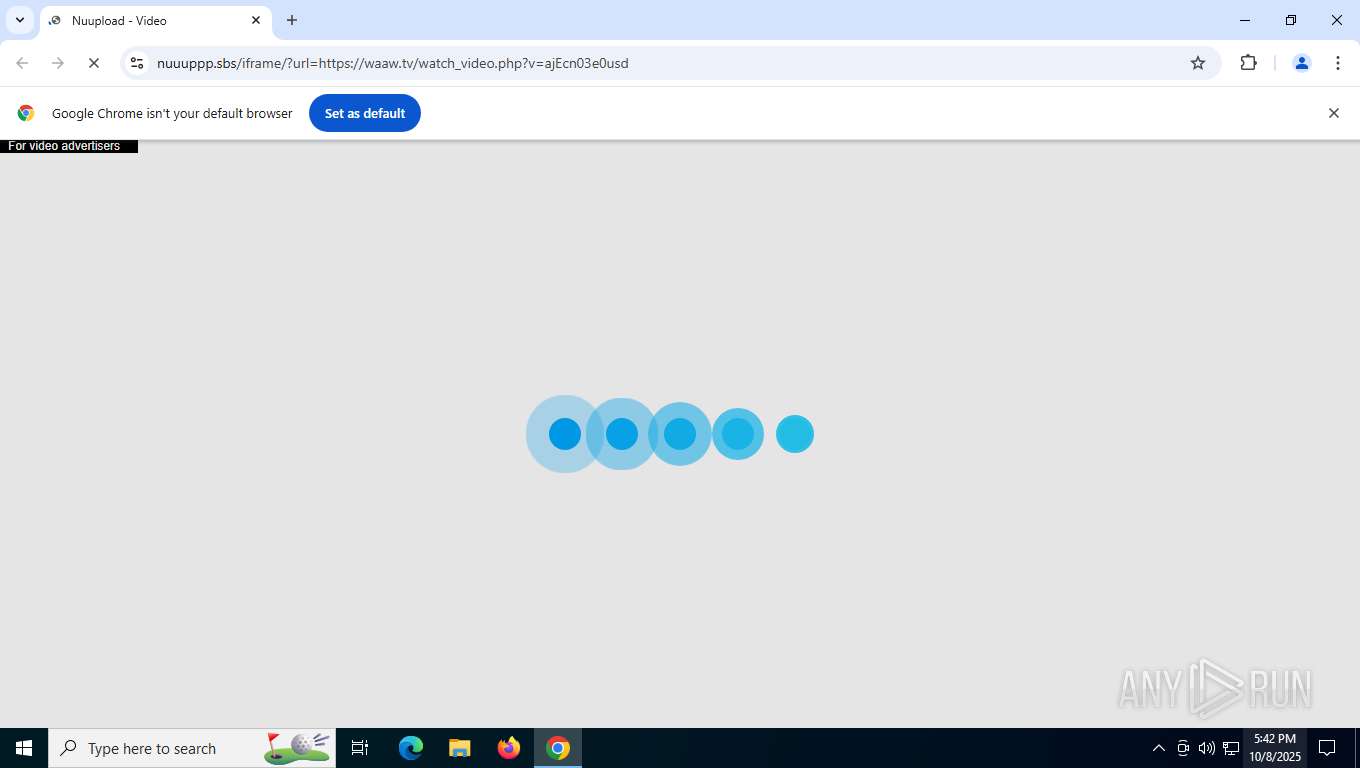The image size is (1360, 768).
Task: Click the golf search highlight icon
Action: pos(297,747)
